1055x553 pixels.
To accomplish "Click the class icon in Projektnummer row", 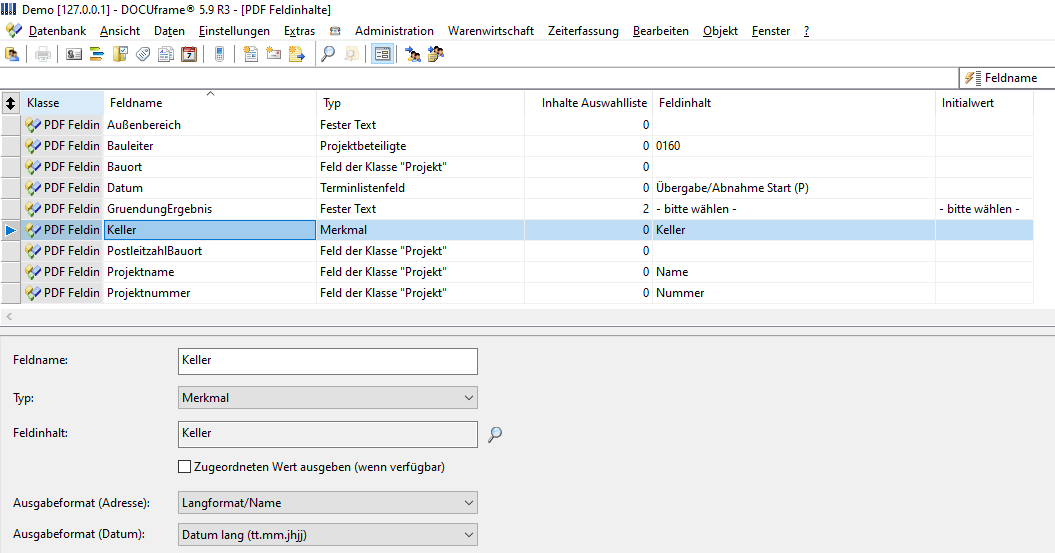I will click(x=32, y=293).
